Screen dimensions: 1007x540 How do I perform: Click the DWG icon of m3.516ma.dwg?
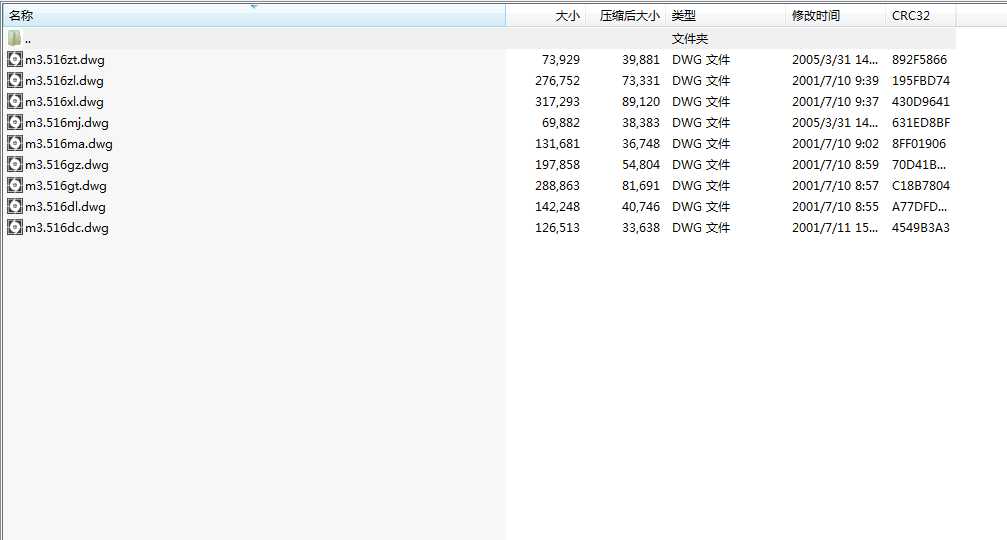click(x=15, y=144)
